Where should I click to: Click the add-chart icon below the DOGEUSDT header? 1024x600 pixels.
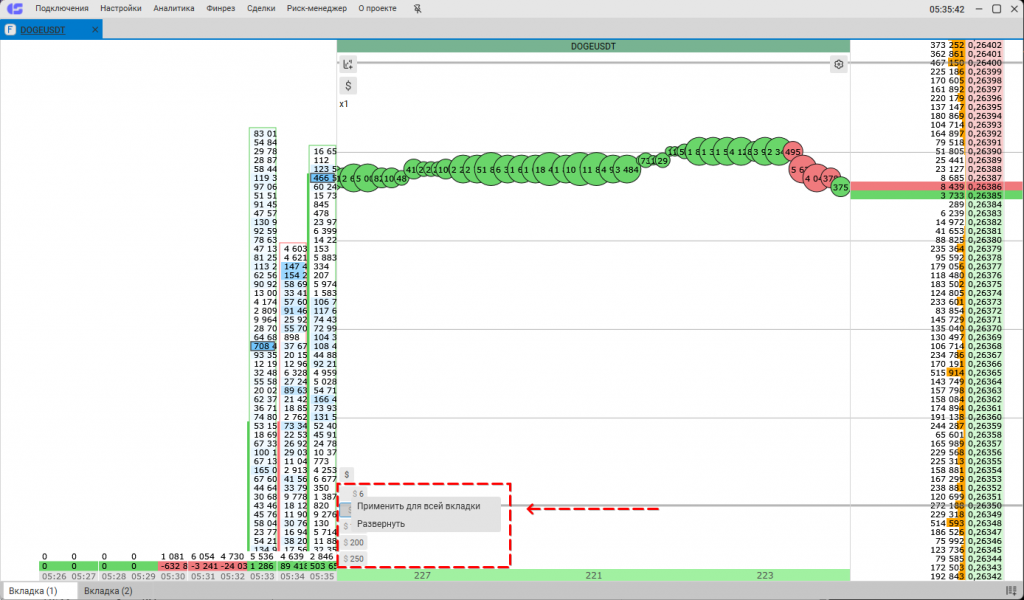[348, 64]
